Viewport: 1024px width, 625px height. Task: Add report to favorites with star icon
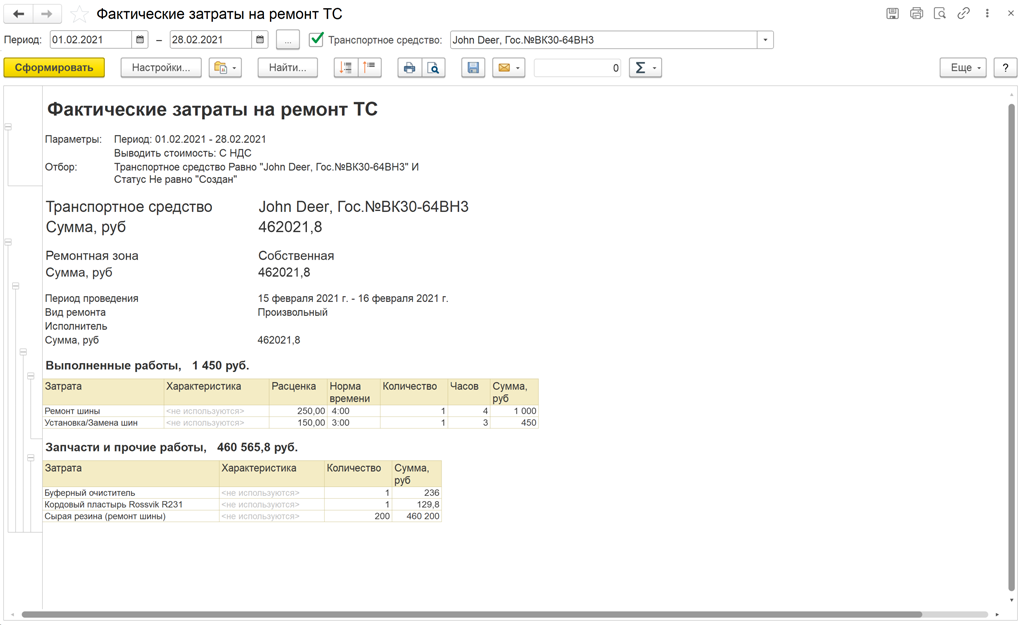click(x=79, y=15)
